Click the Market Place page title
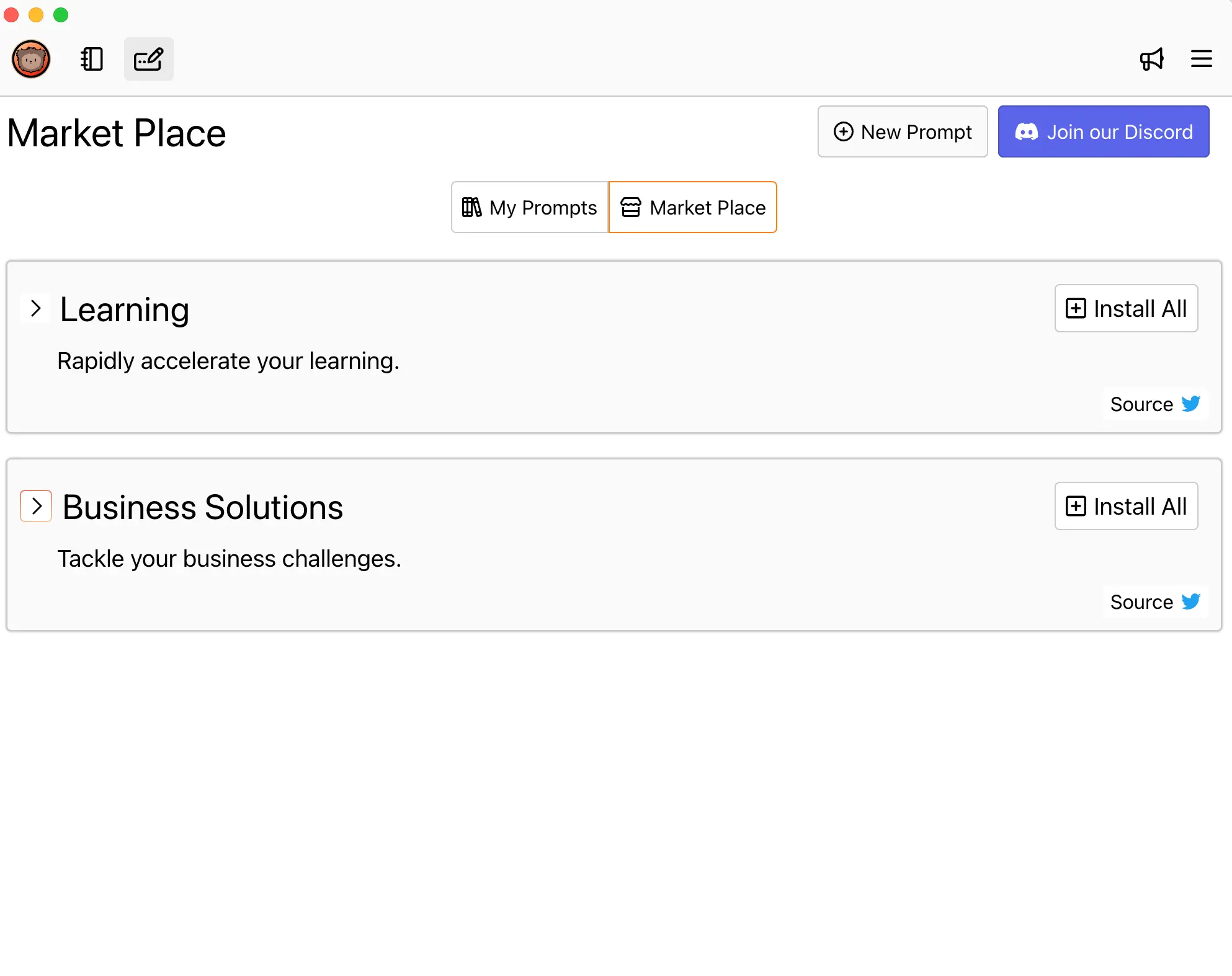The width and height of the screenshot is (1232, 976). click(117, 133)
